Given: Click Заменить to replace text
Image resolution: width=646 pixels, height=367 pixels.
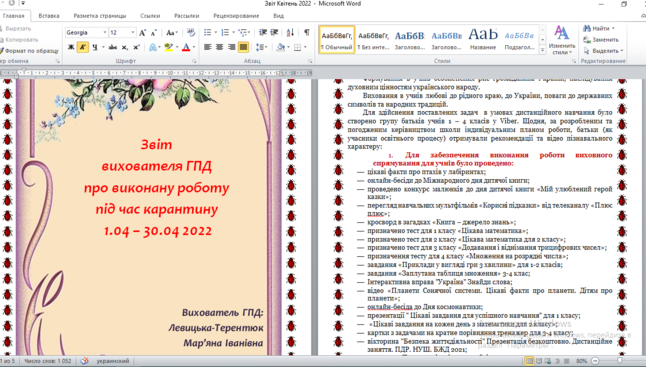Looking at the screenshot, I should [x=602, y=40].
